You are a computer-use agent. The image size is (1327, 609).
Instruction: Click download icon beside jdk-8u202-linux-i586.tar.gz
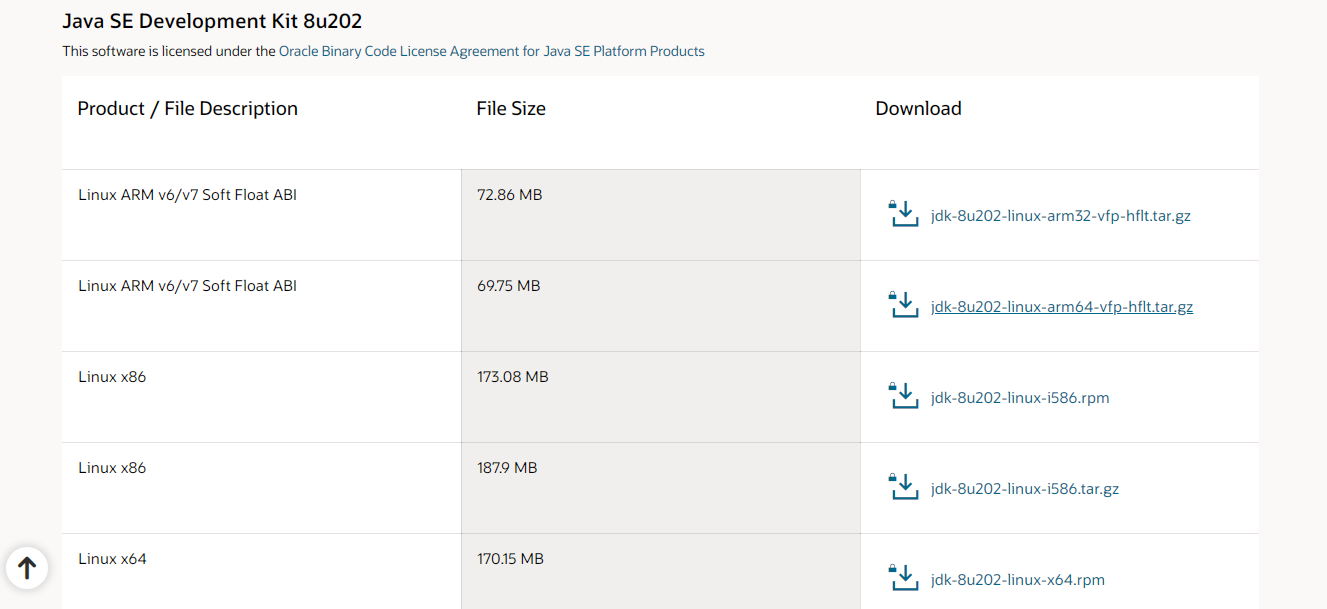pyautogui.click(x=903, y=487)
